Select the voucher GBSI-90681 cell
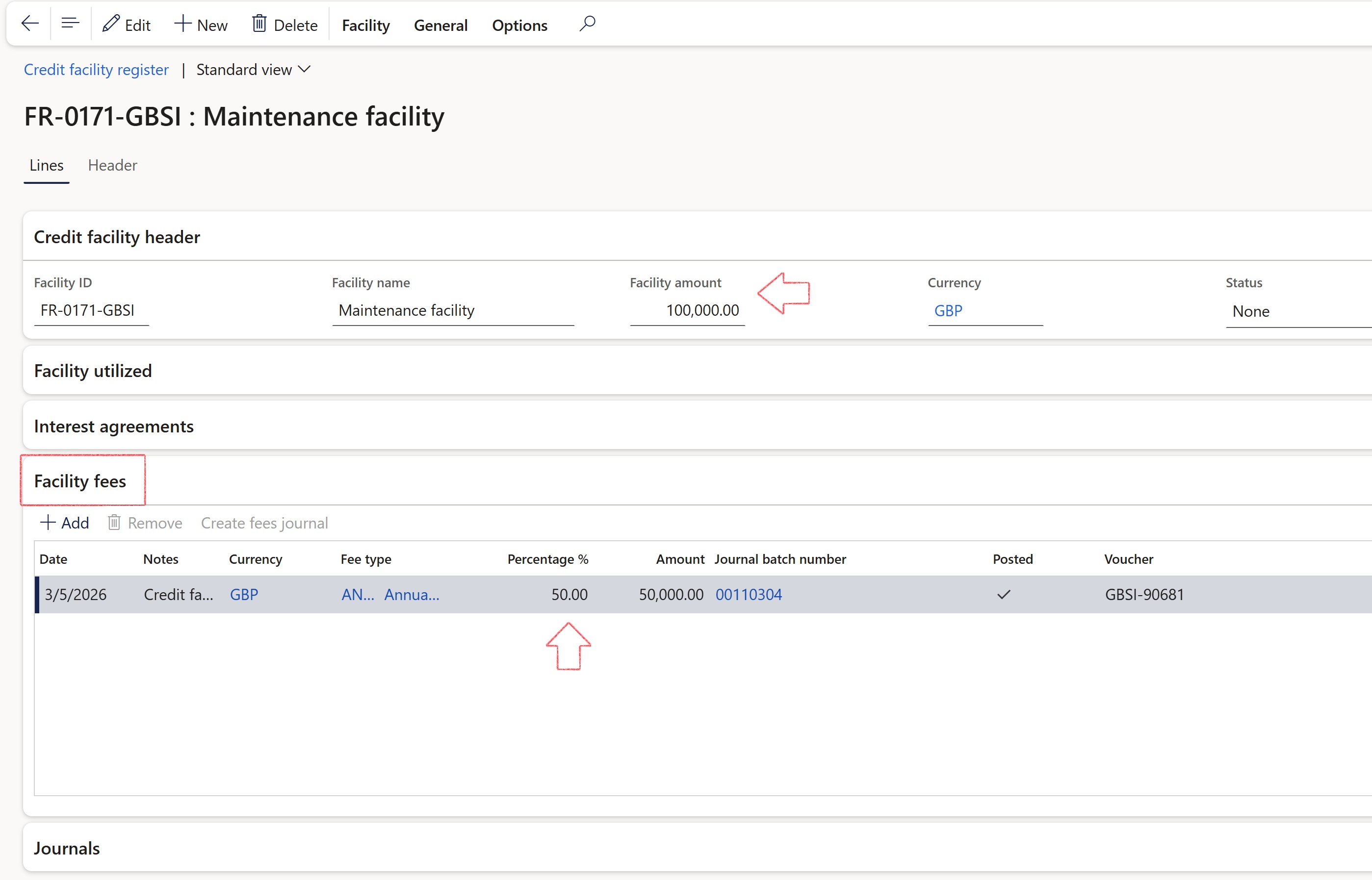The width and height of the screenshot is (1372, 880). pyautogui.click(x=1144, y=594)
